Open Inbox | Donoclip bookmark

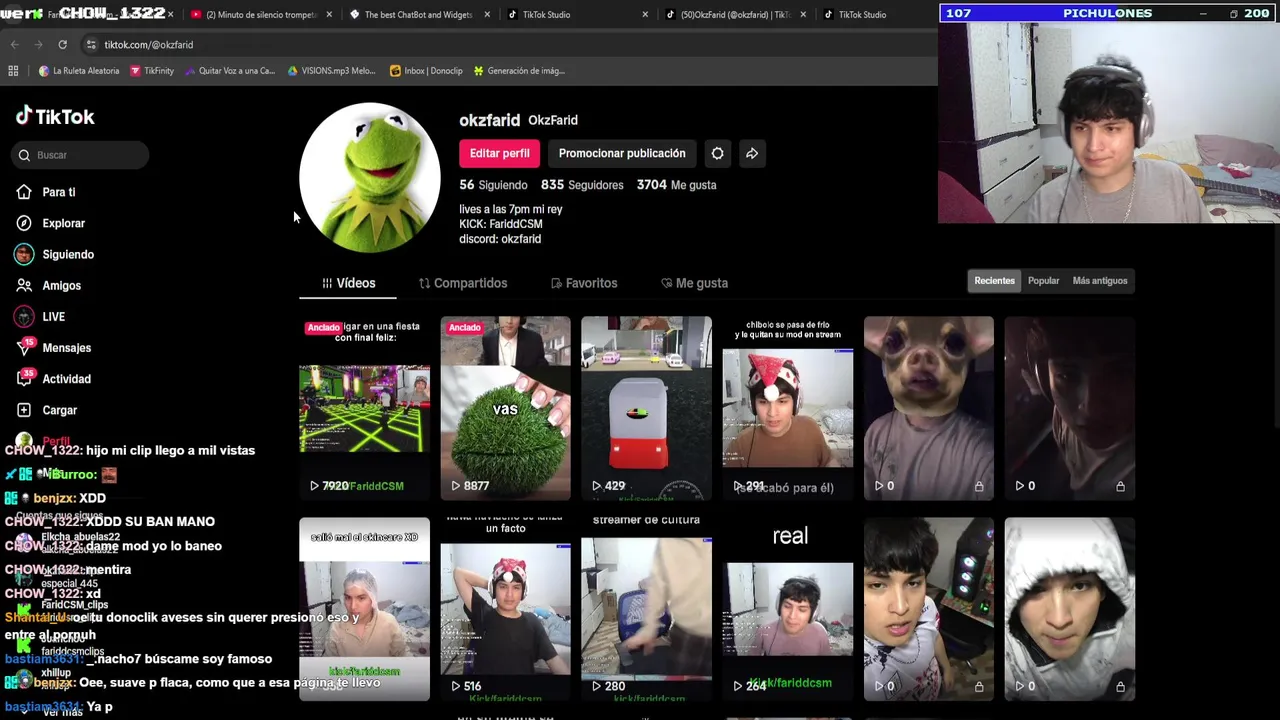426,71
